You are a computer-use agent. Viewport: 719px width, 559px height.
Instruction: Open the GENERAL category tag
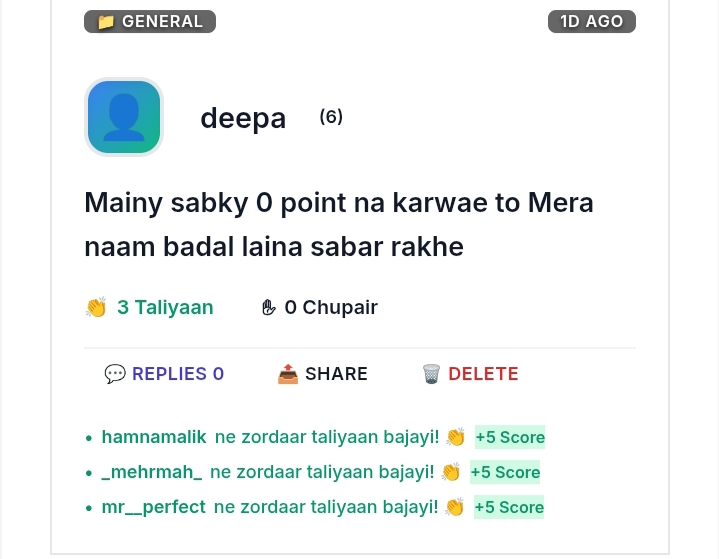[150, 22]
